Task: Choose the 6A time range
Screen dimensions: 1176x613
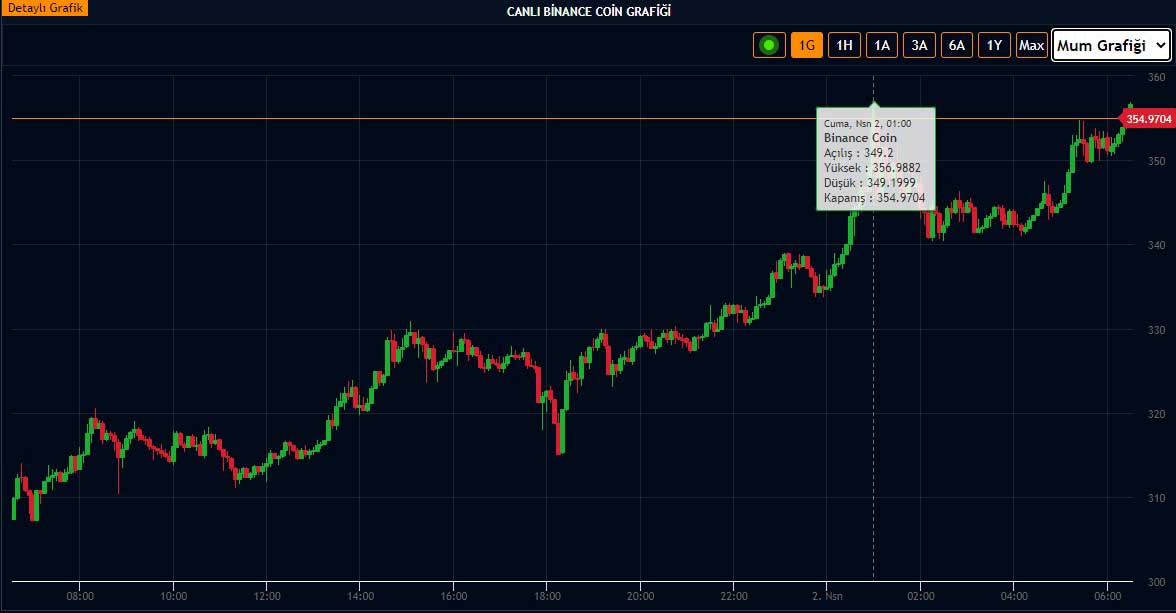Action: (x=956, y=45)
